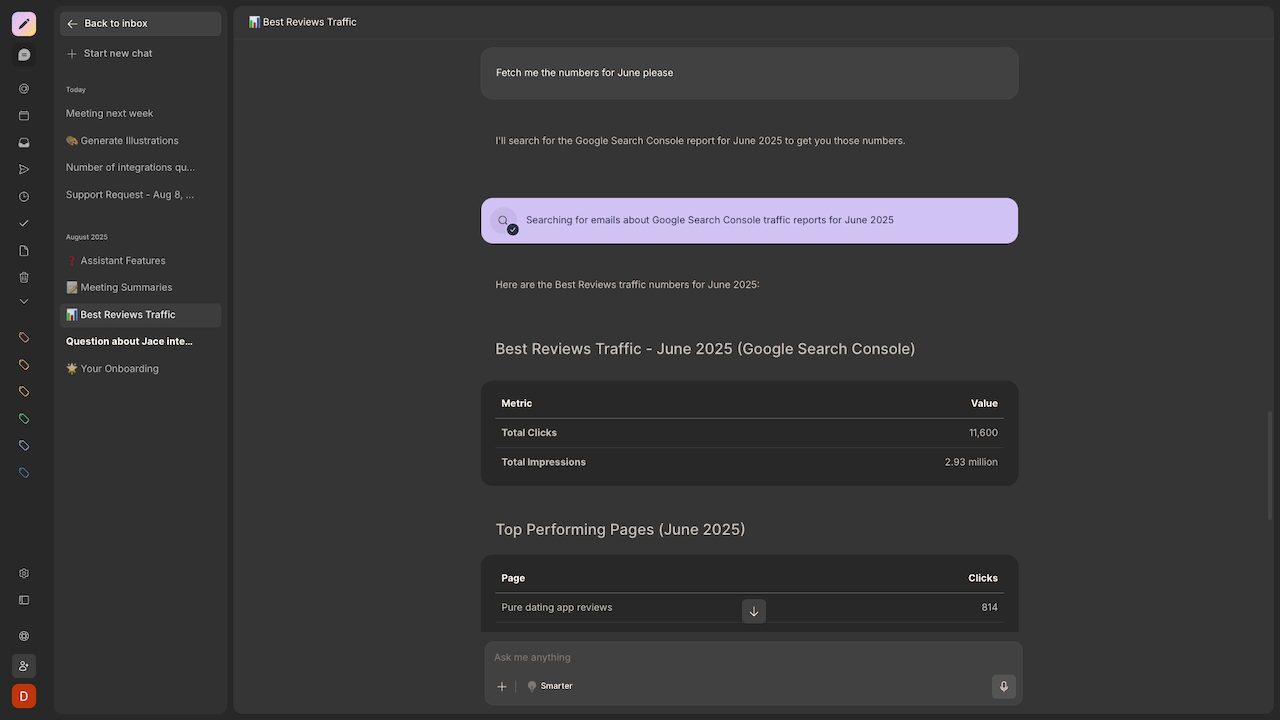Viewport: 1280px width, 720px height.
Task: Open the inbox tray icon
Action: (x=24, y=143)
